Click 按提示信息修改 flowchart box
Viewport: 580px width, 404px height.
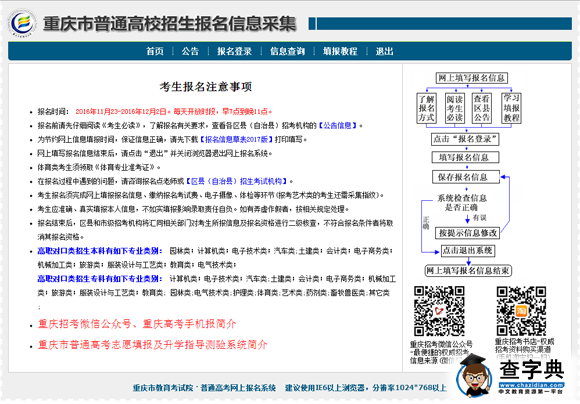pos(468,233)
